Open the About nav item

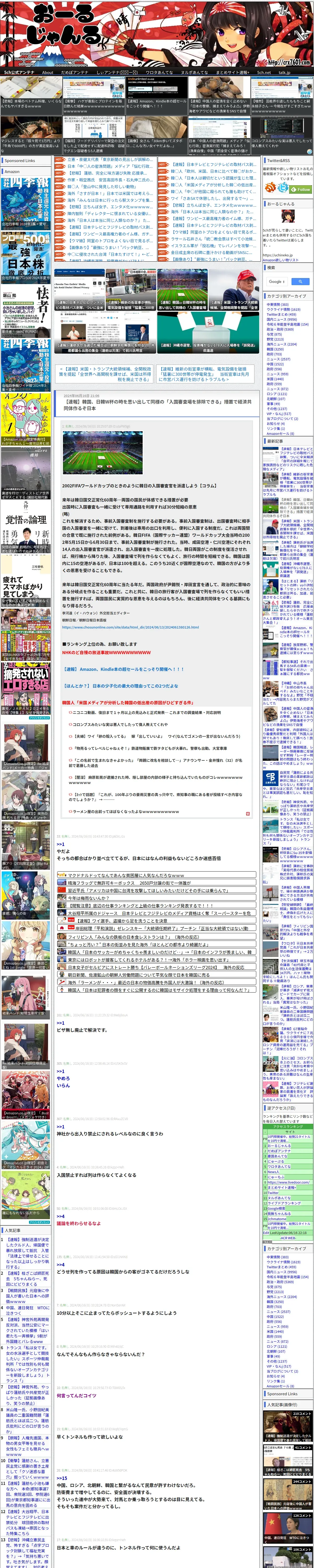click(48, 72)
